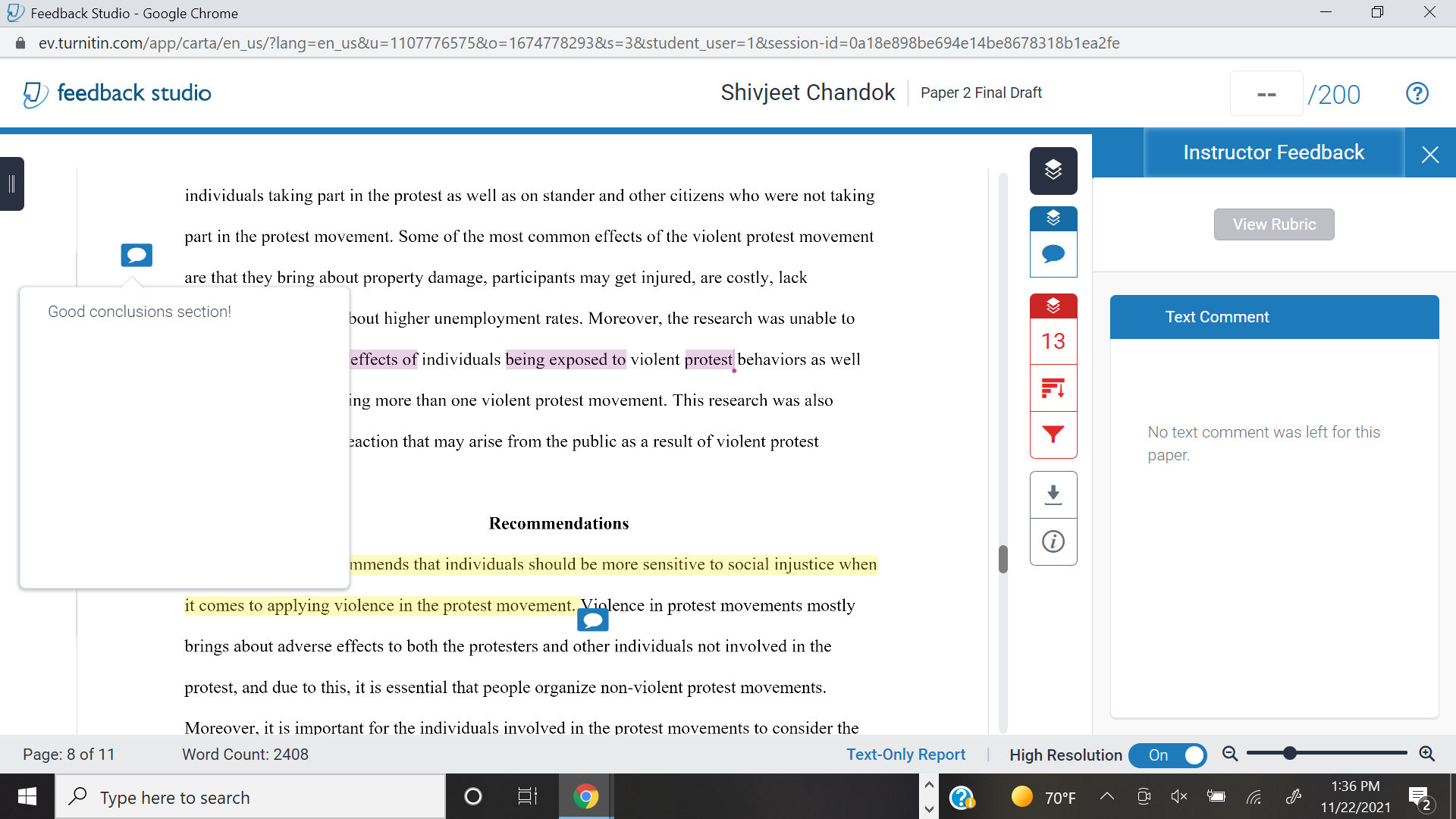This screenshot has height=819, width=1456.
Task: Click the feedback studio logo
Action: [x=118, y=93]
